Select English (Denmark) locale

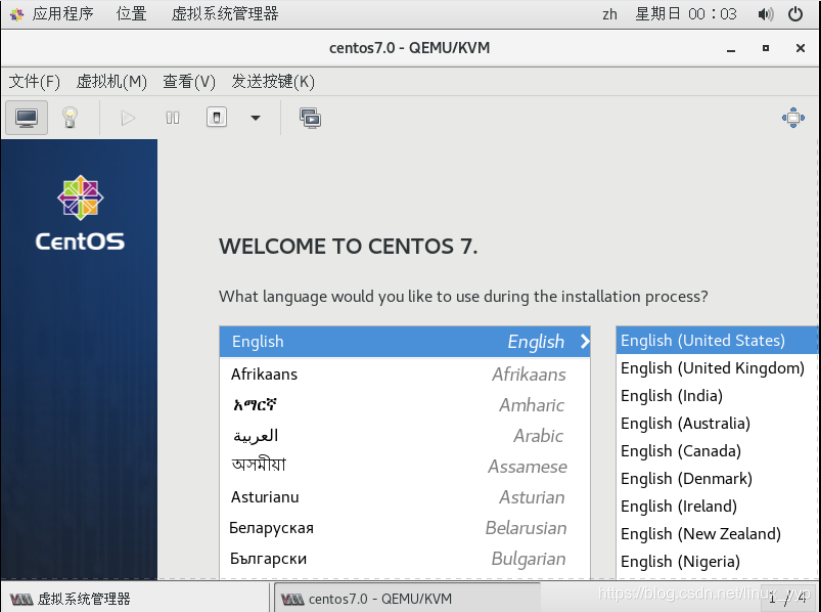click(717, 479)
